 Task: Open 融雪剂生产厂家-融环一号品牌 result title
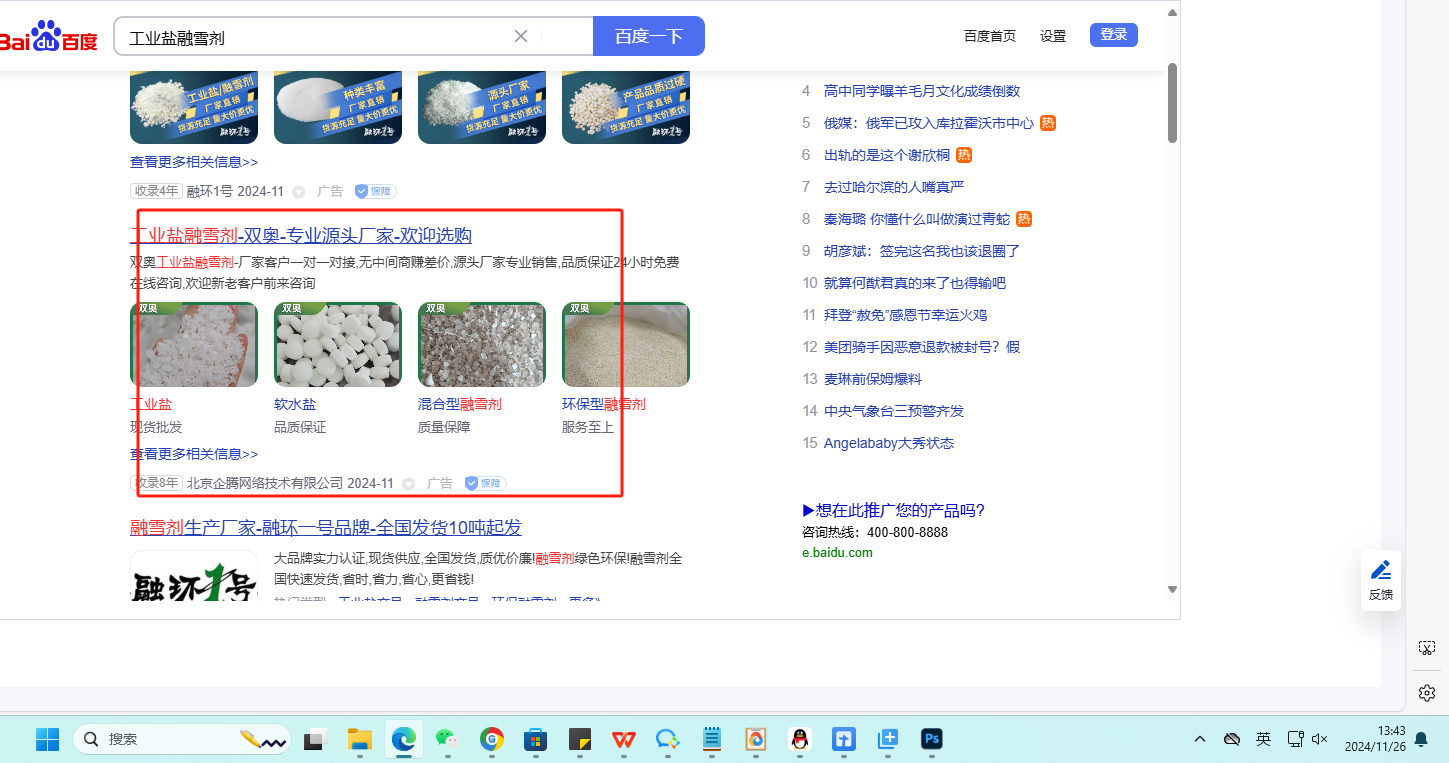[x=326, y=528]
